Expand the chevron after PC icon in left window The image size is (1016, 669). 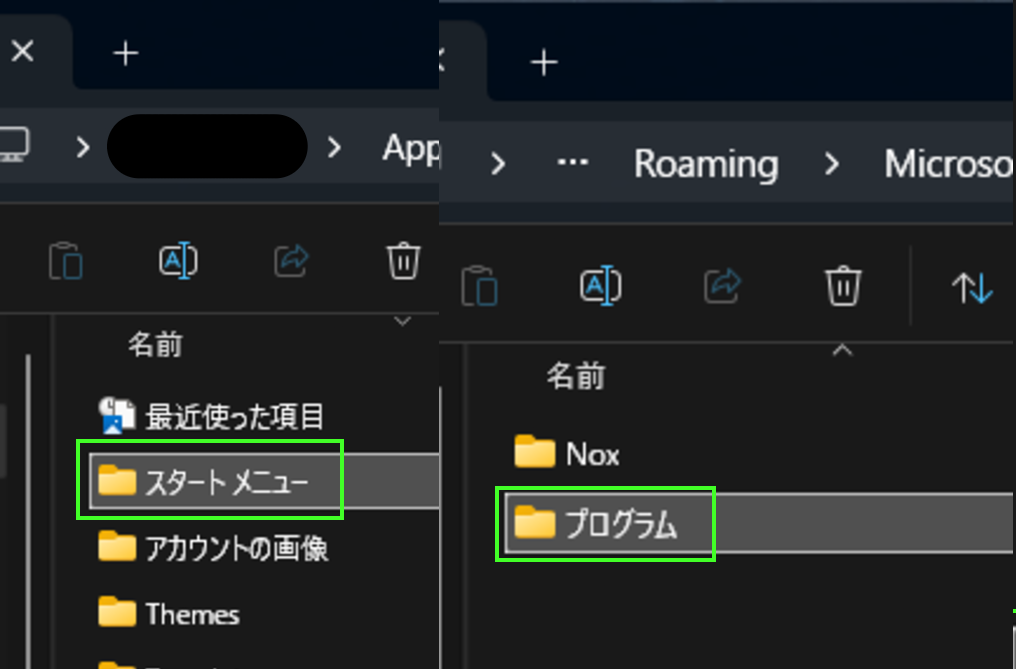pyautogui.click(x=82, y=147)
